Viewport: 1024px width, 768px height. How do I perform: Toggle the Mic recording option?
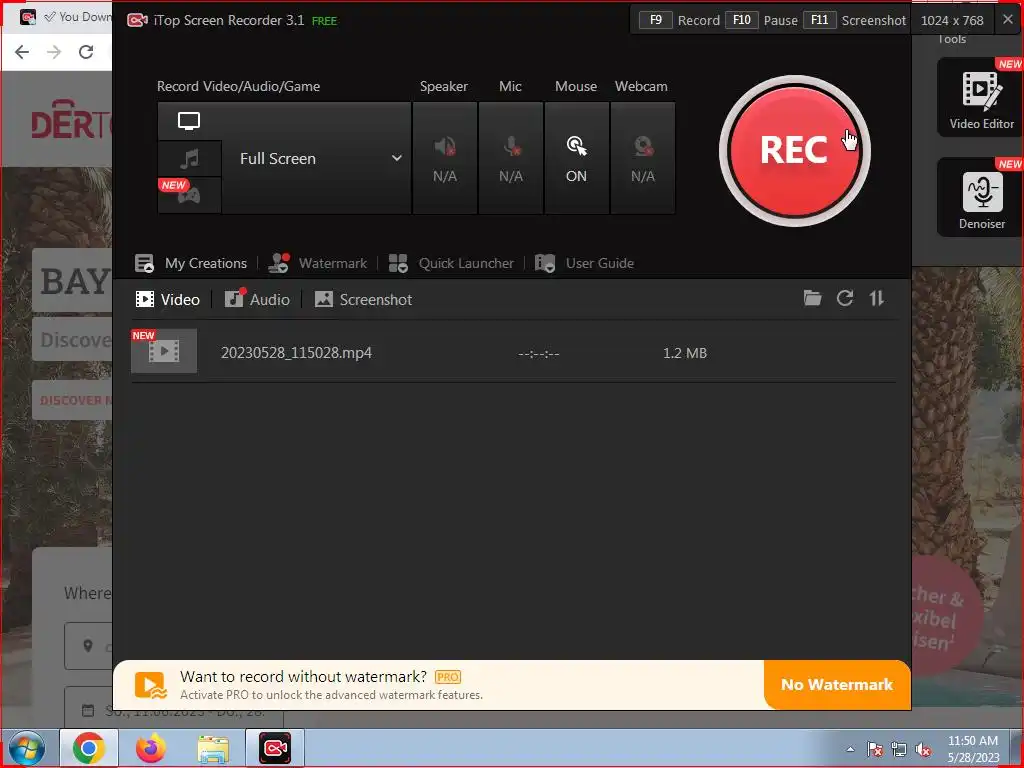(511, 158)
